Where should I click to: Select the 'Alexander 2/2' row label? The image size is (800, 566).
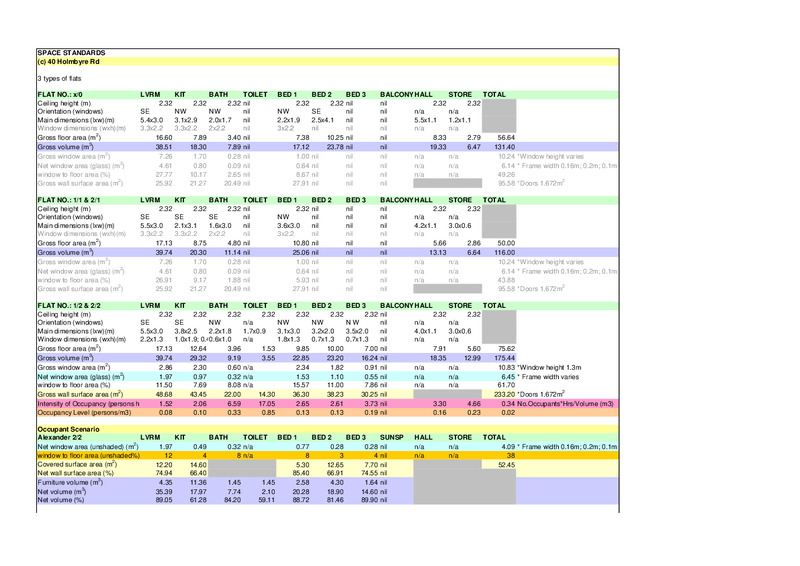60,437
